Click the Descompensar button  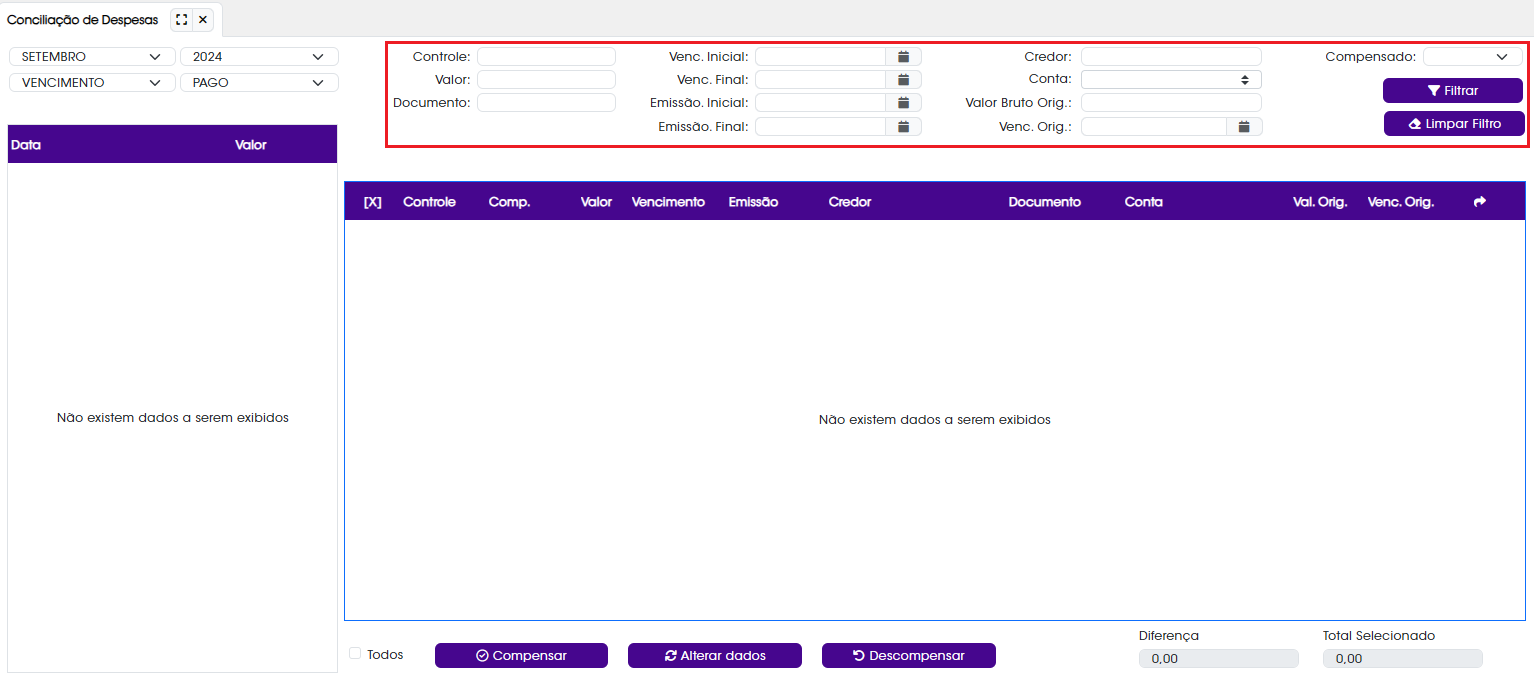coord(909,656)
